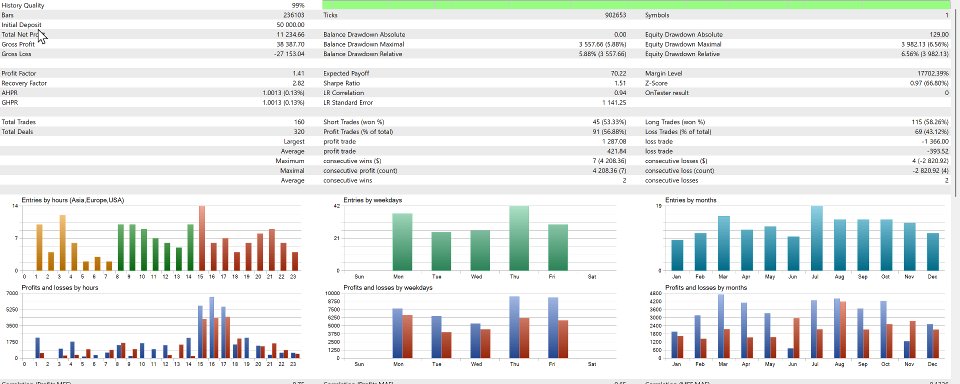
Task: Click the Equity Drawdown Relative label
Action: click(683, 54)
